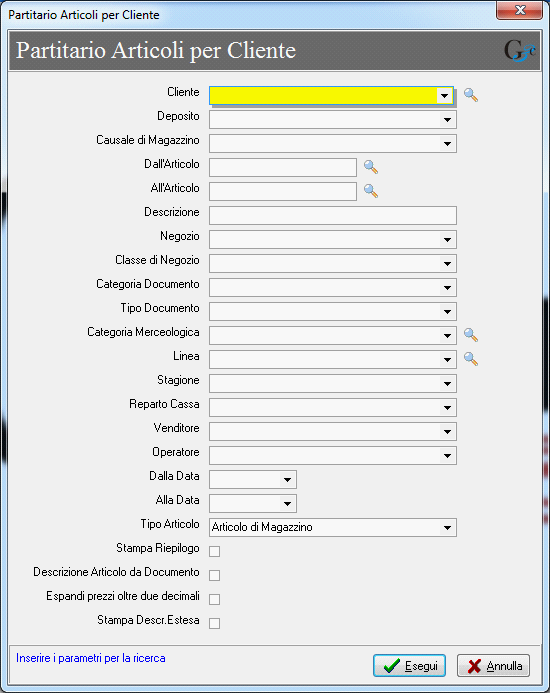Expand the Causale di Magazzino dropdown

447,144
